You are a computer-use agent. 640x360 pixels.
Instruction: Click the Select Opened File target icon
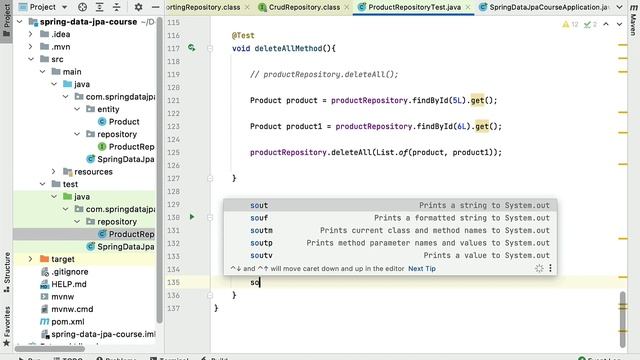(82, 7)
